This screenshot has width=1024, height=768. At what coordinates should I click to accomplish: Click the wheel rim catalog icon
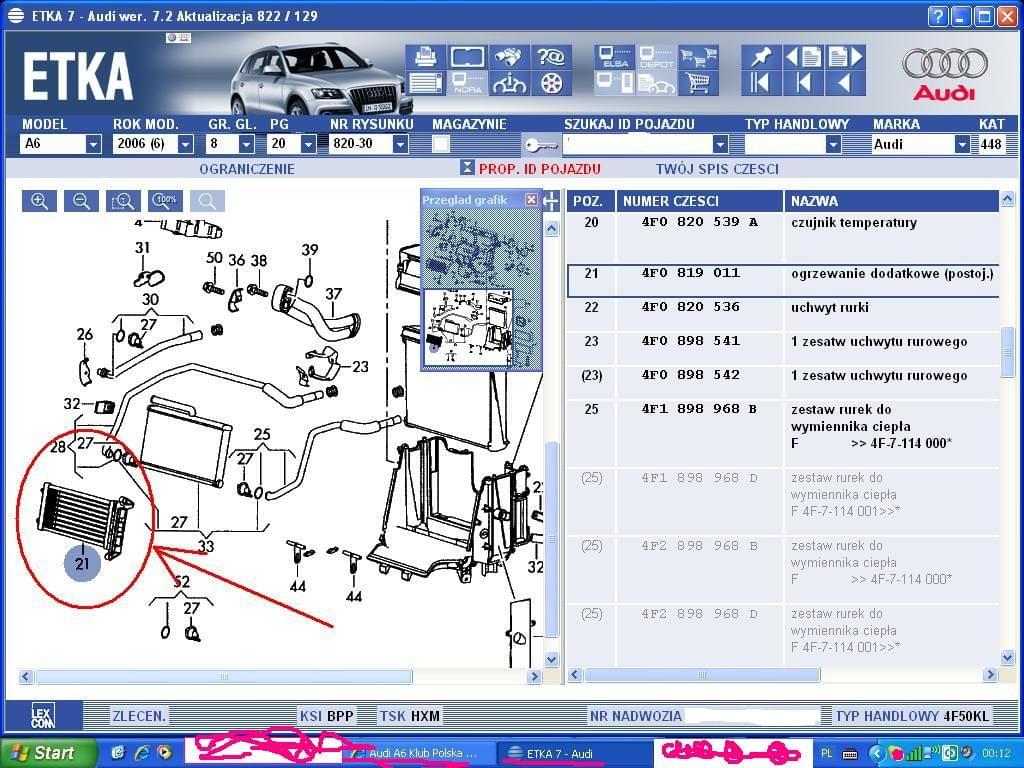(x=551, y=84)
